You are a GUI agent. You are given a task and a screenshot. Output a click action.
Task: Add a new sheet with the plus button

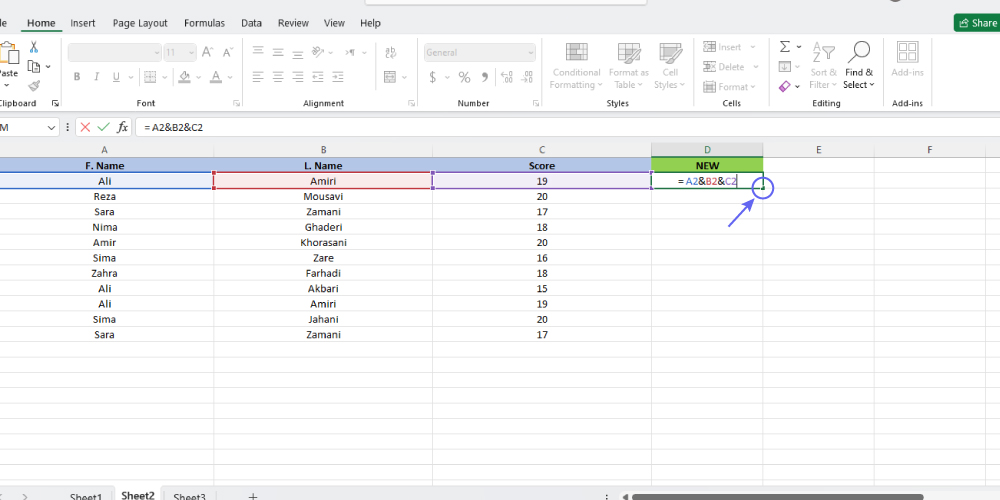(x=253, y=496)
